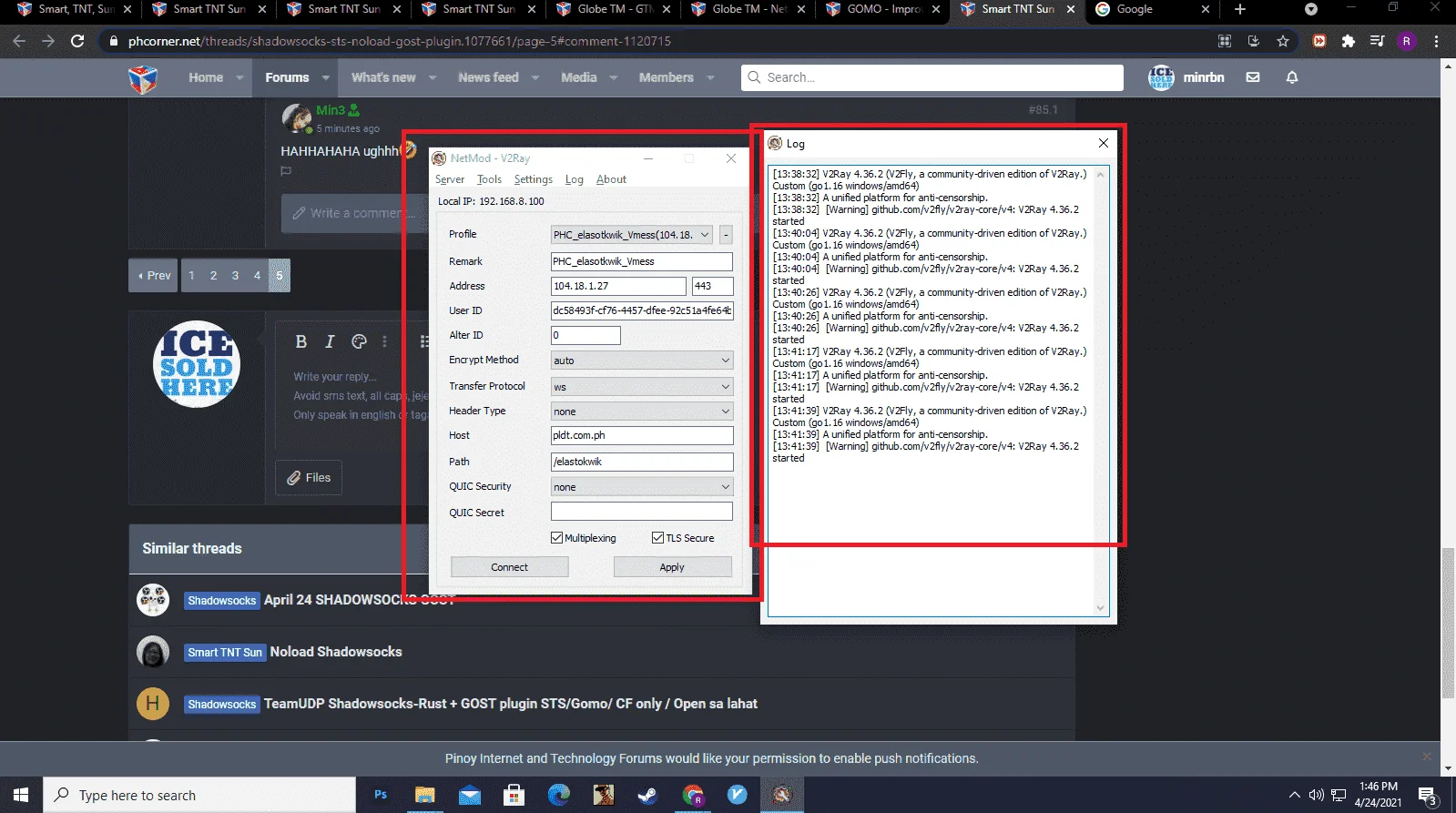This screenshot has width=1456, height=813.
Task: Open the Tools menu in NetMod
Action: pyautogui.click(x=489, y=179)
